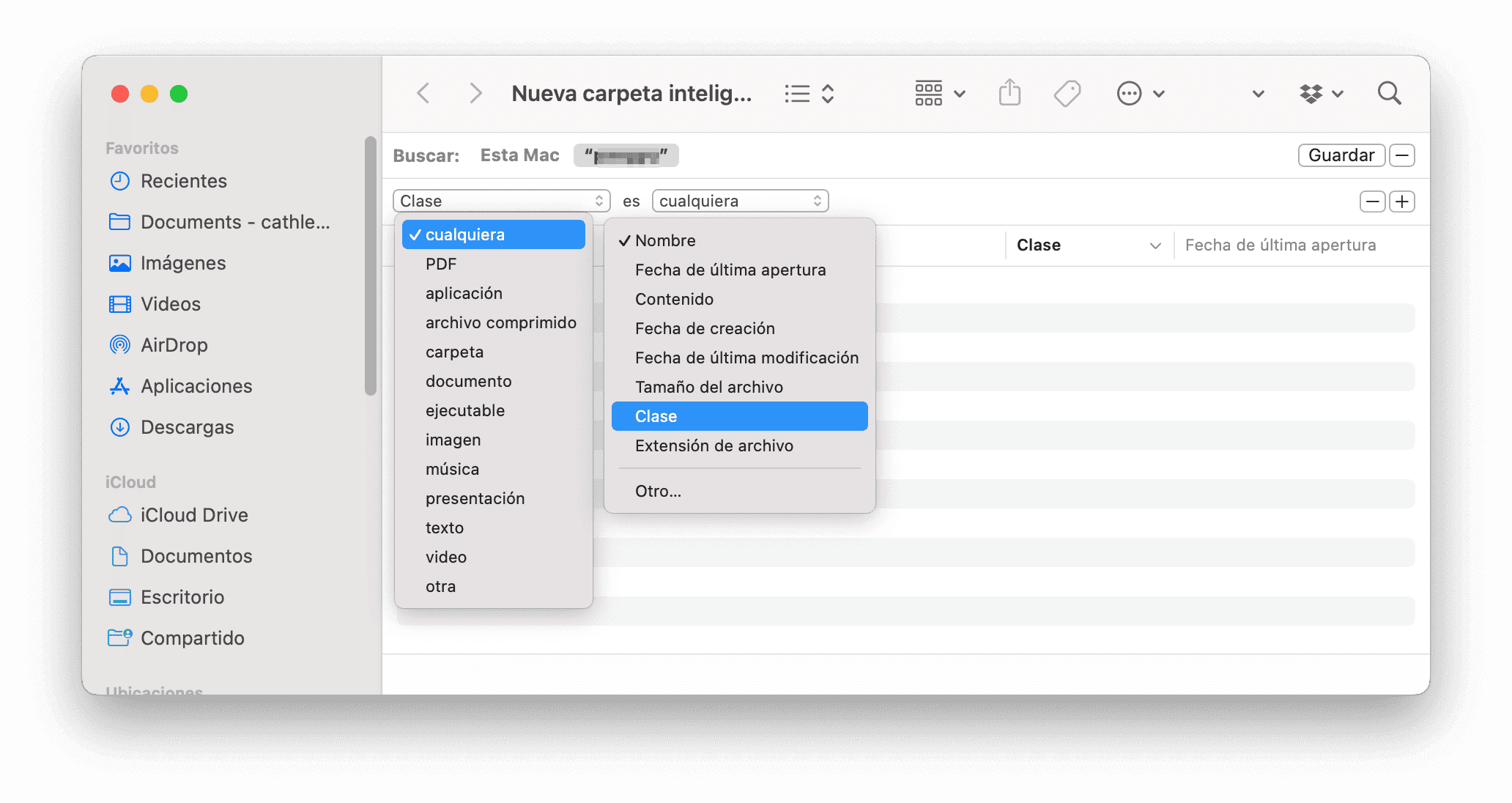Viewport: 1512px width, 803px height.
Task: Choose aplicación from the kind list
Action: (494, 293)
